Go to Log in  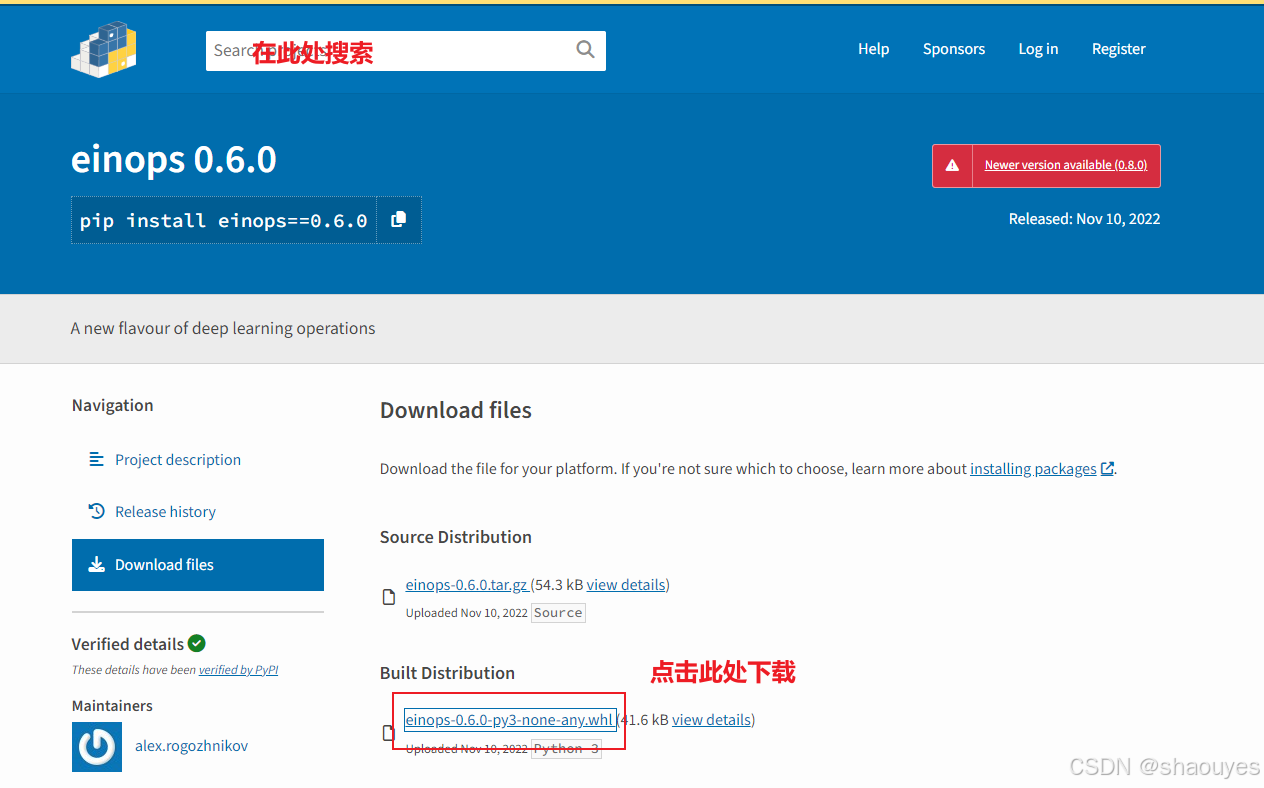(1038, 49)
